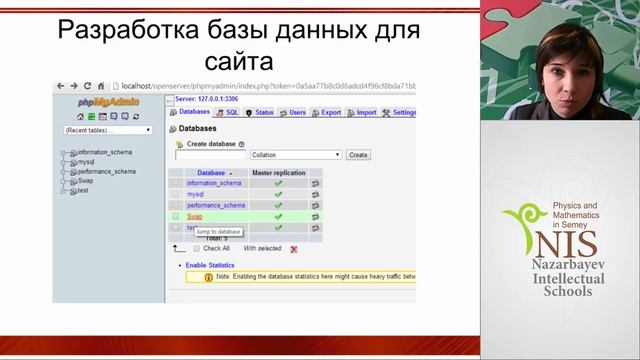Open mysql link in database table
Viewport: 640px width, 360px height.
[196, 195]
